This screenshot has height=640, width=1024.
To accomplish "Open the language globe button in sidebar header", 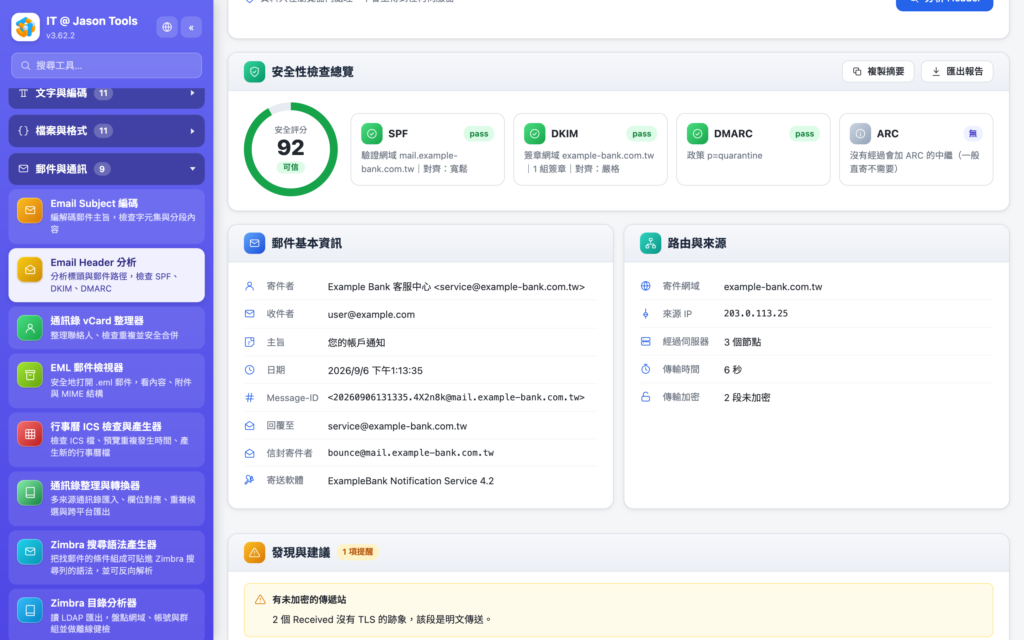I will 167,27.
